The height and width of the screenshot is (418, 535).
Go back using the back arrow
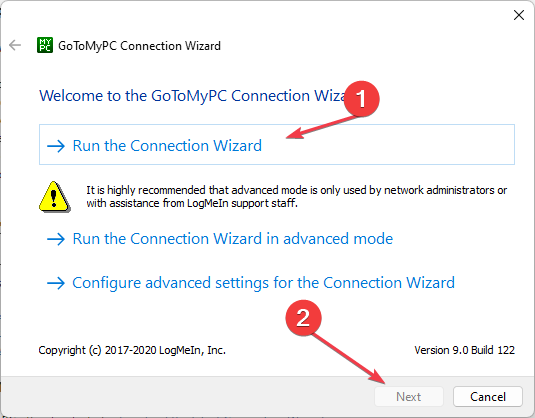pos(15,45)
